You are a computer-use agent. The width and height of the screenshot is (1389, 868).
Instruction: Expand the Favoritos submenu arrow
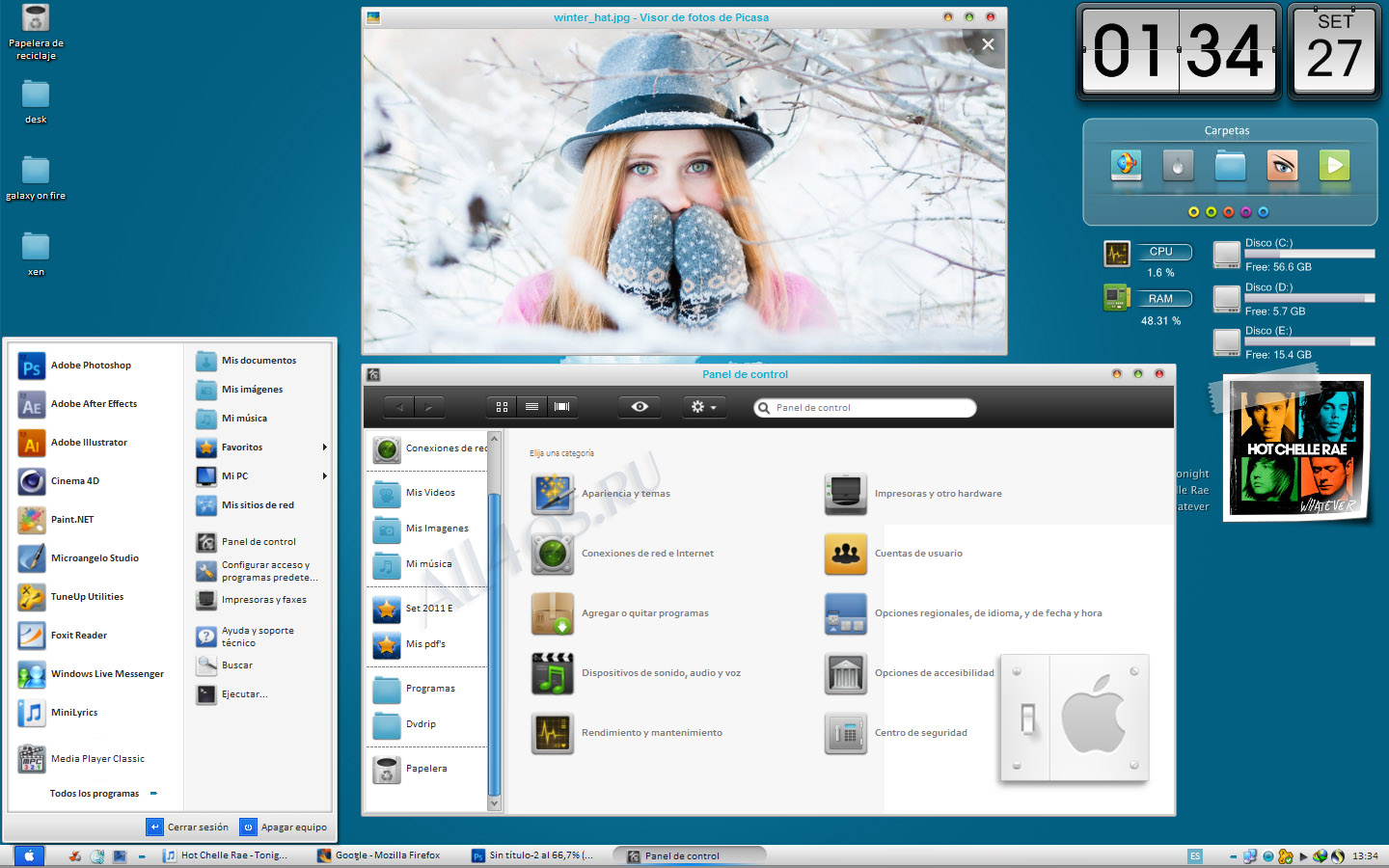pos(324,448)
